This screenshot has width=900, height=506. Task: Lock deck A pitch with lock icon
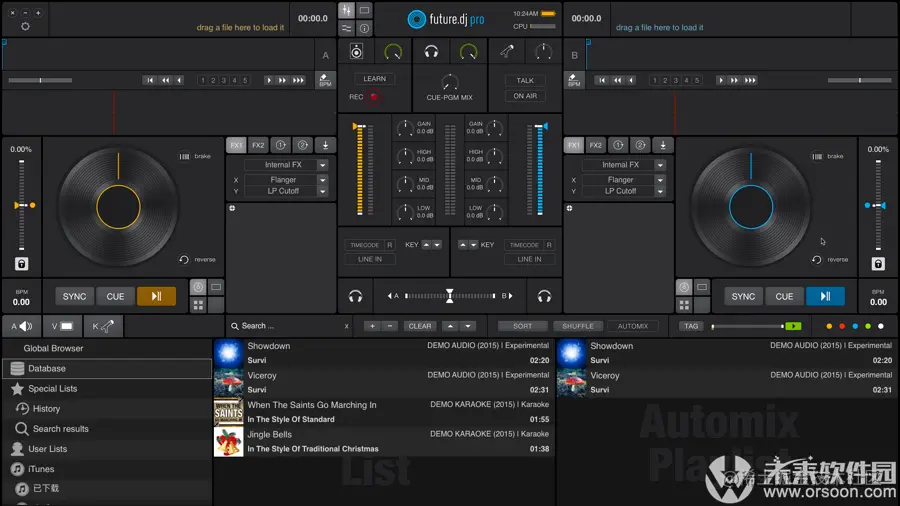point(21,264)
